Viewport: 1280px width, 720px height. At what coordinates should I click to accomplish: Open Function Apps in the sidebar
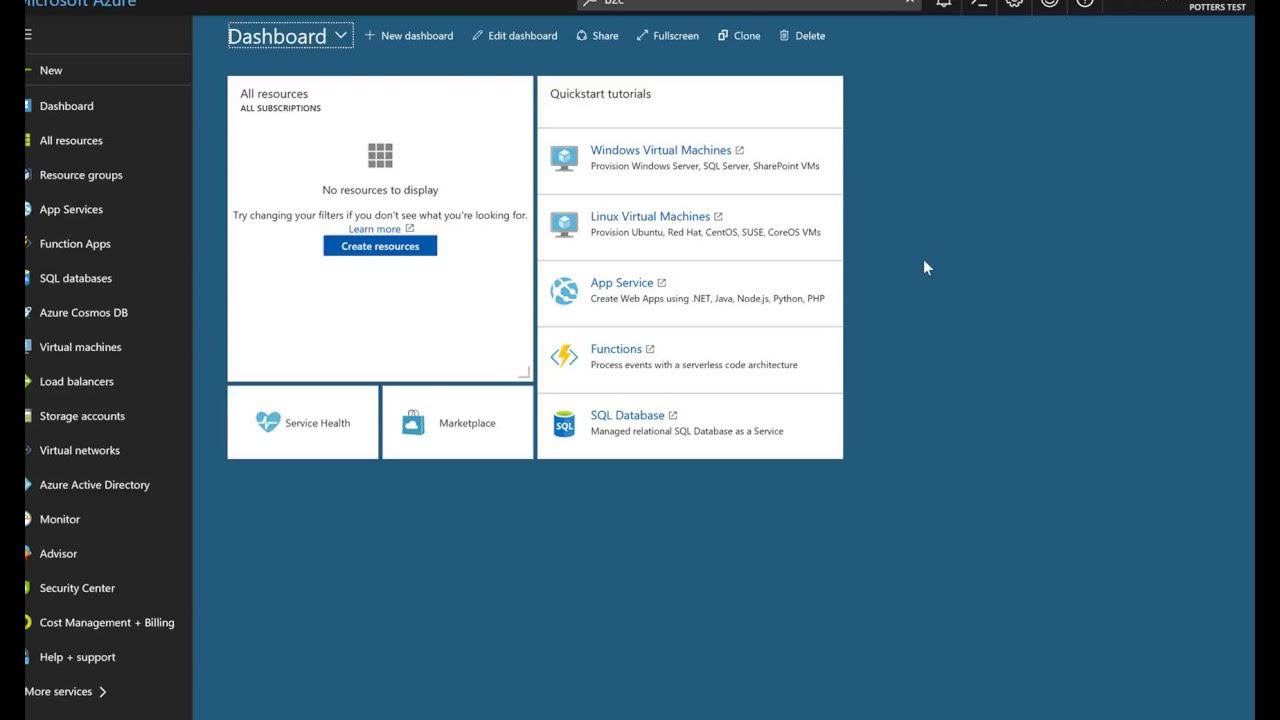click(108, 244)
